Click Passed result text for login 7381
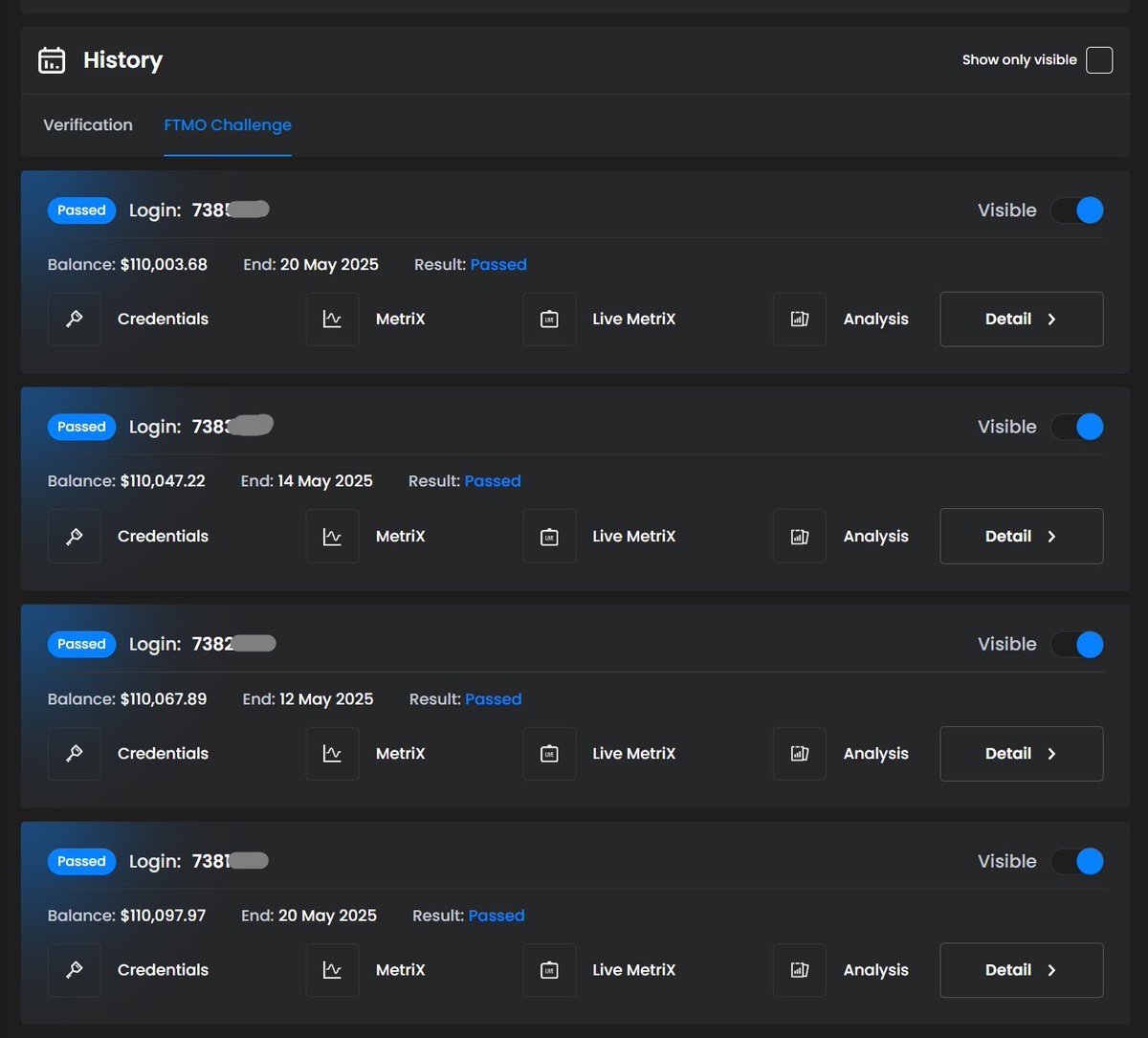Viewport: 1148px width, 1038px height. point(497,916)
